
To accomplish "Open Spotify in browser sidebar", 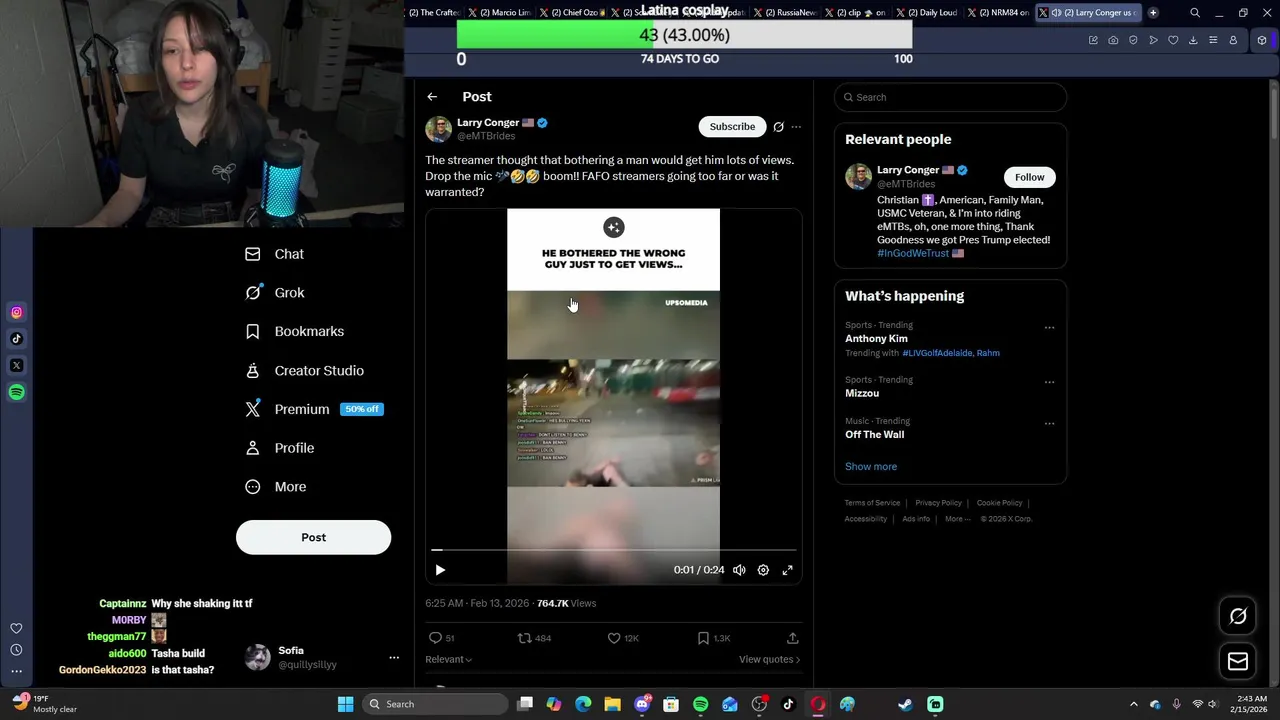I will (x=16, y=393).
